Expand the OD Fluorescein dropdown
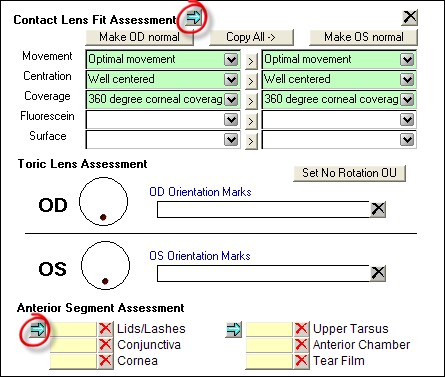Viewport: 445px width, 377px height. click(x=231, y=120)
